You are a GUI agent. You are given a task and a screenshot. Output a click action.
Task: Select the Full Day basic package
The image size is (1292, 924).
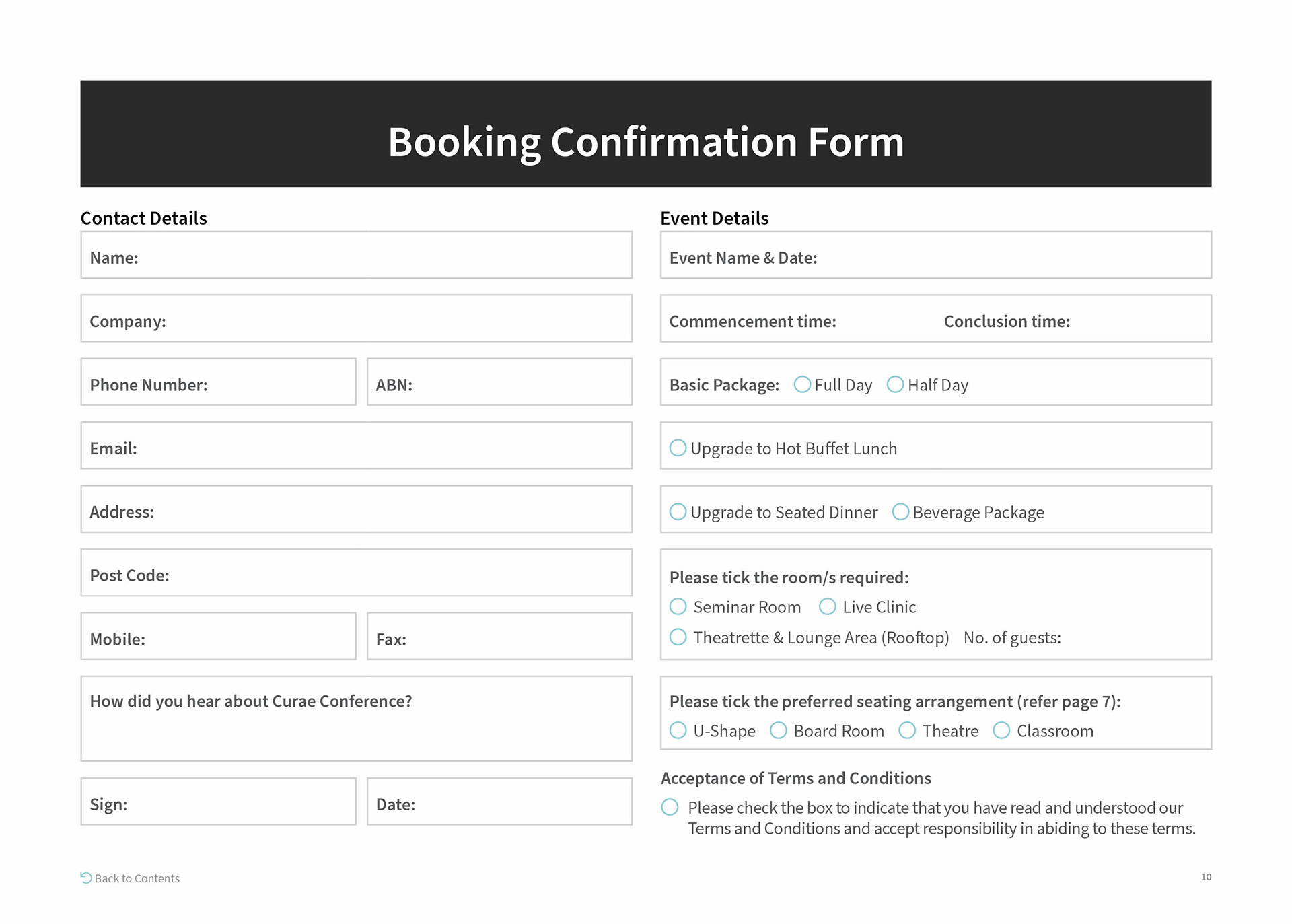tap(802, 384)
